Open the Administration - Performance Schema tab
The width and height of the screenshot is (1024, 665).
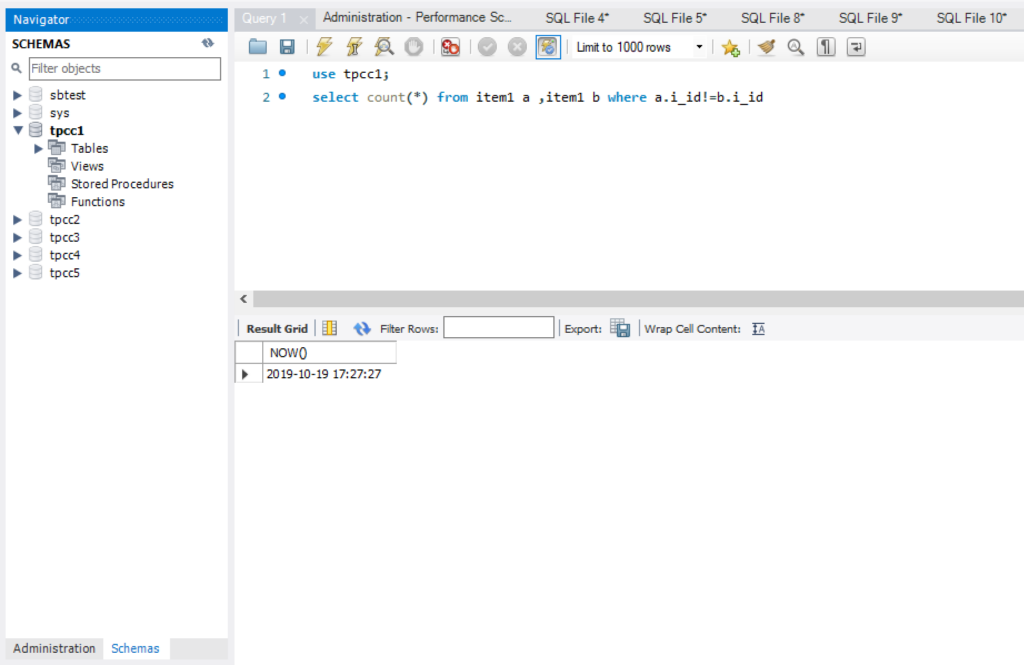click(417, 18)
